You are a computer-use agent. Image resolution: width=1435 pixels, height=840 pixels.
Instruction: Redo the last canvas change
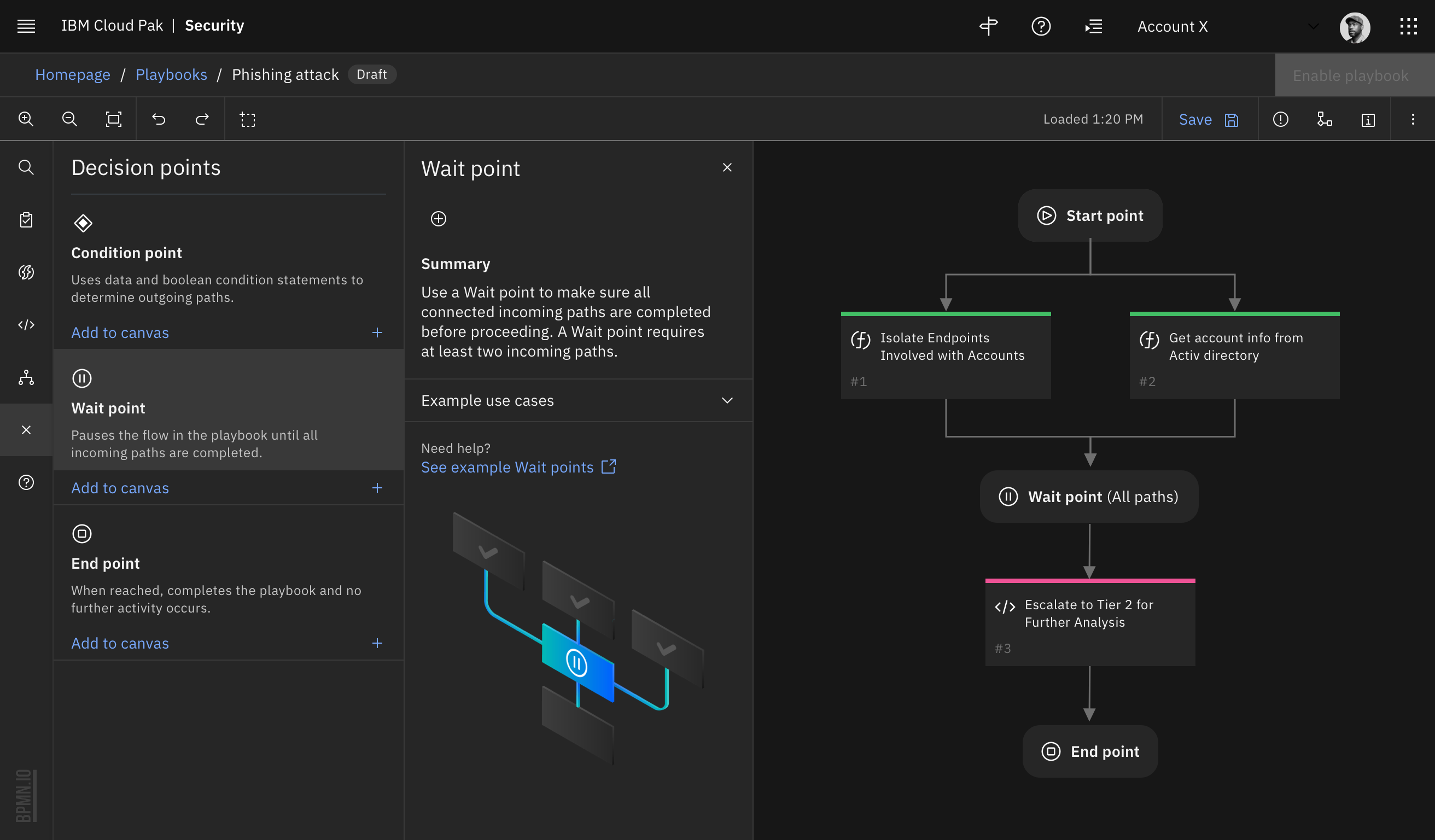click(x=202, y=119)
